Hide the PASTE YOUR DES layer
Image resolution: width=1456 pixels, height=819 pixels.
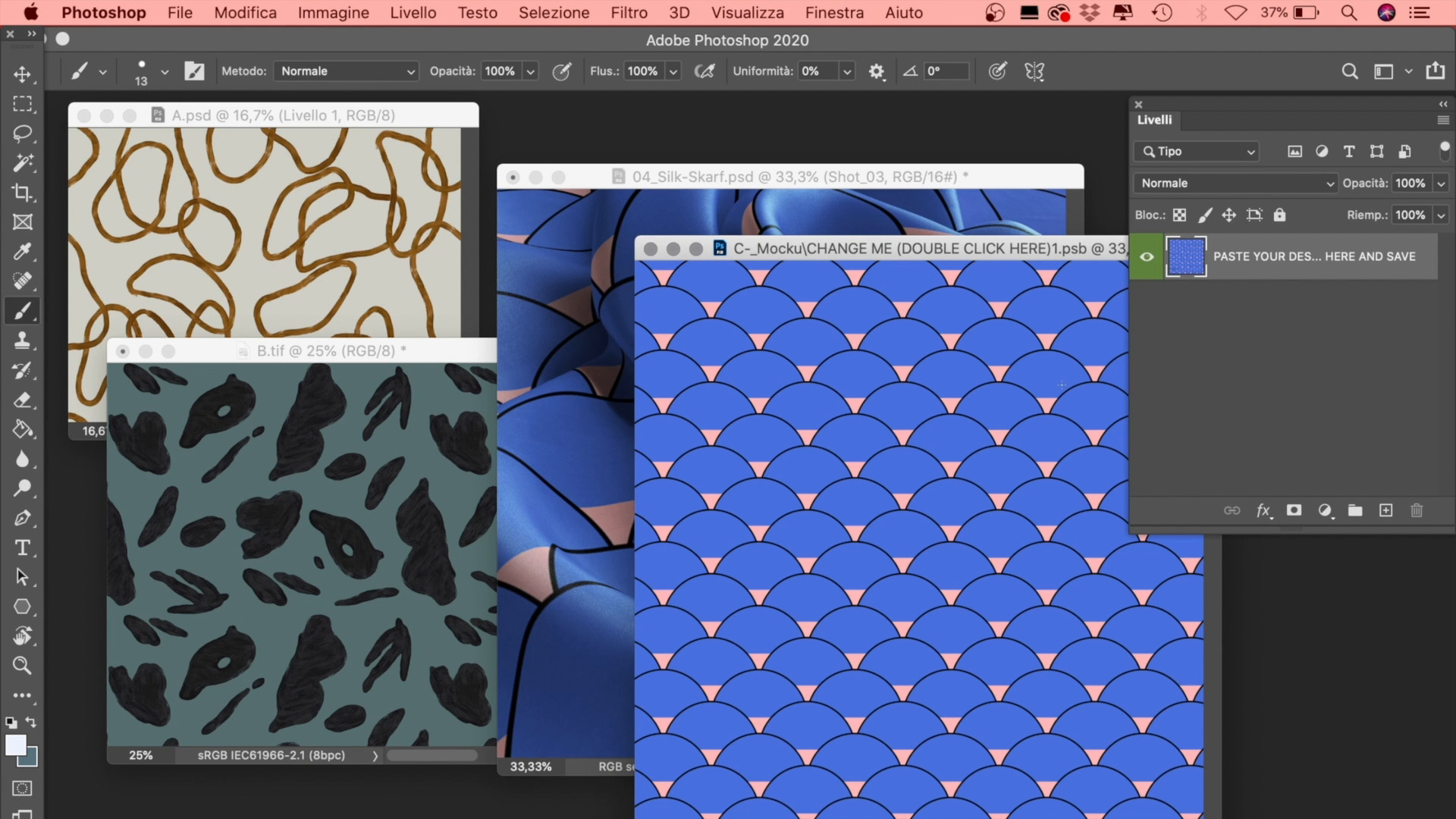1147,256
